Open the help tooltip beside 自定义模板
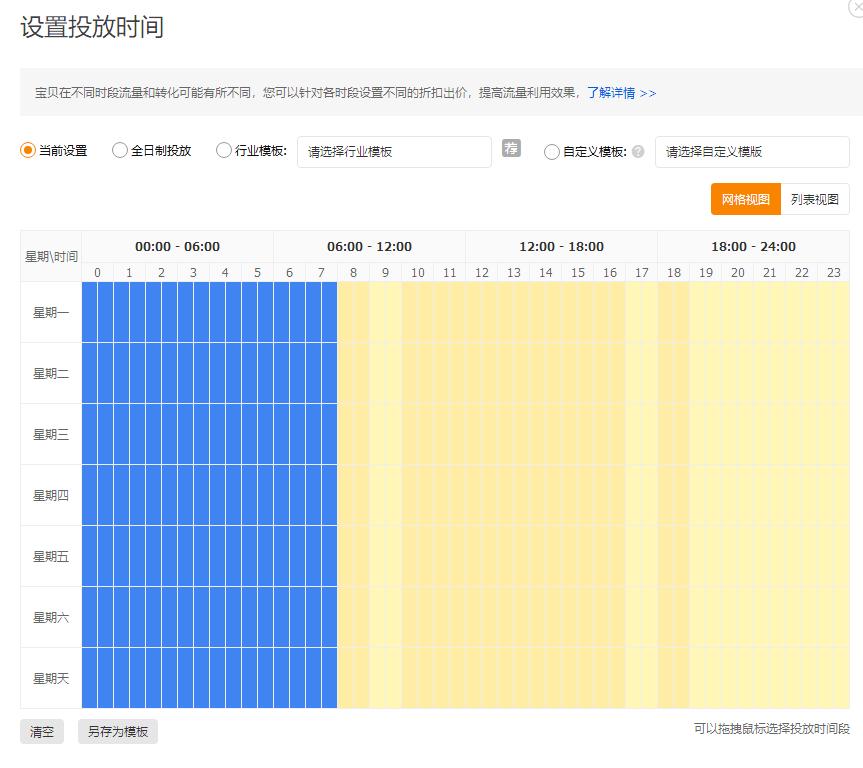Image resolution: width=863 pixels, height=768 pixels. click(x=637, y=152)
